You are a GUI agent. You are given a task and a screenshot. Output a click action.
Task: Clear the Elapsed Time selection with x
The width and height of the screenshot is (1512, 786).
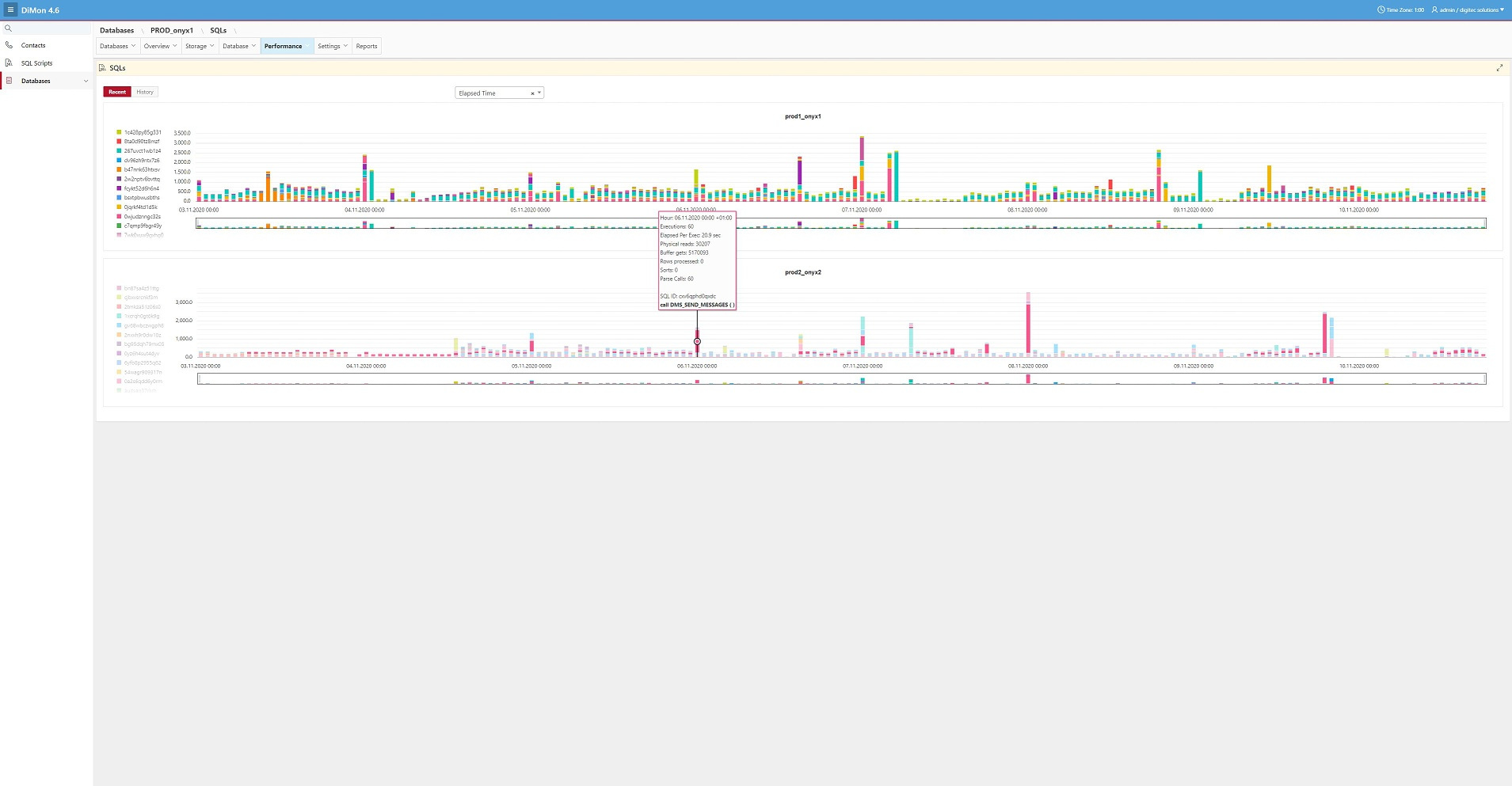[x=532, y=93]
